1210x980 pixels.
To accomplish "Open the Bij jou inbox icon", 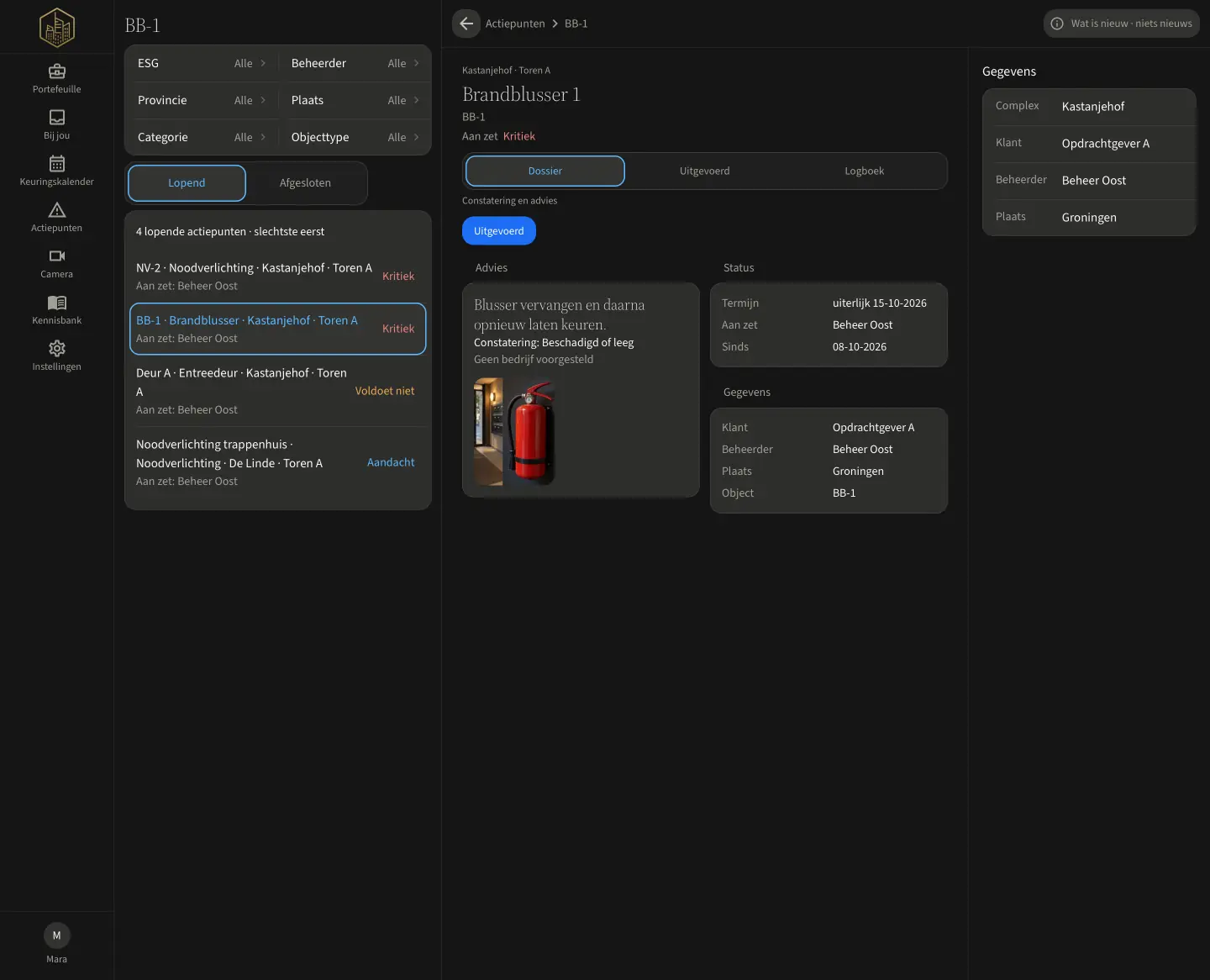I will 57,118.
